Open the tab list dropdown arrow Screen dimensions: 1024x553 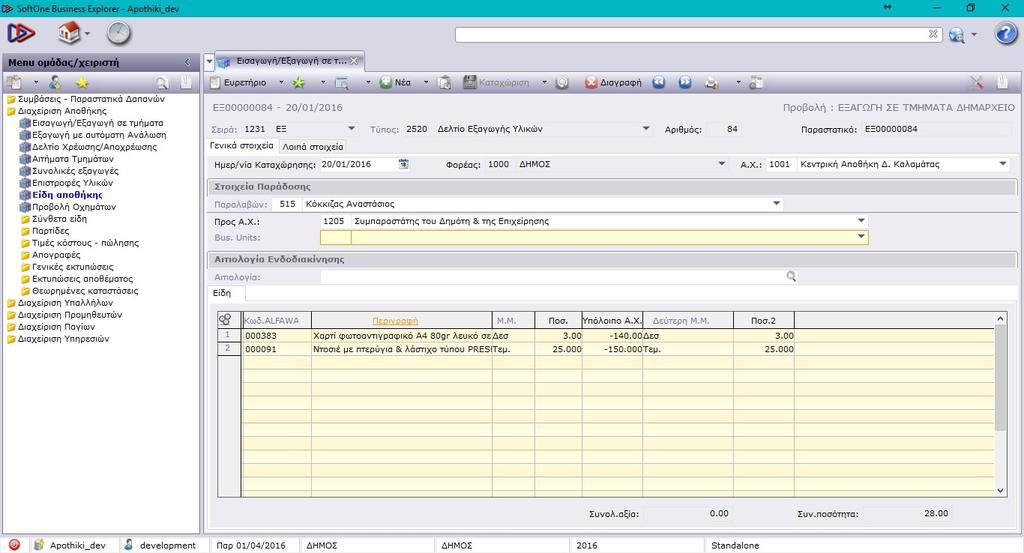pos(210,61)
